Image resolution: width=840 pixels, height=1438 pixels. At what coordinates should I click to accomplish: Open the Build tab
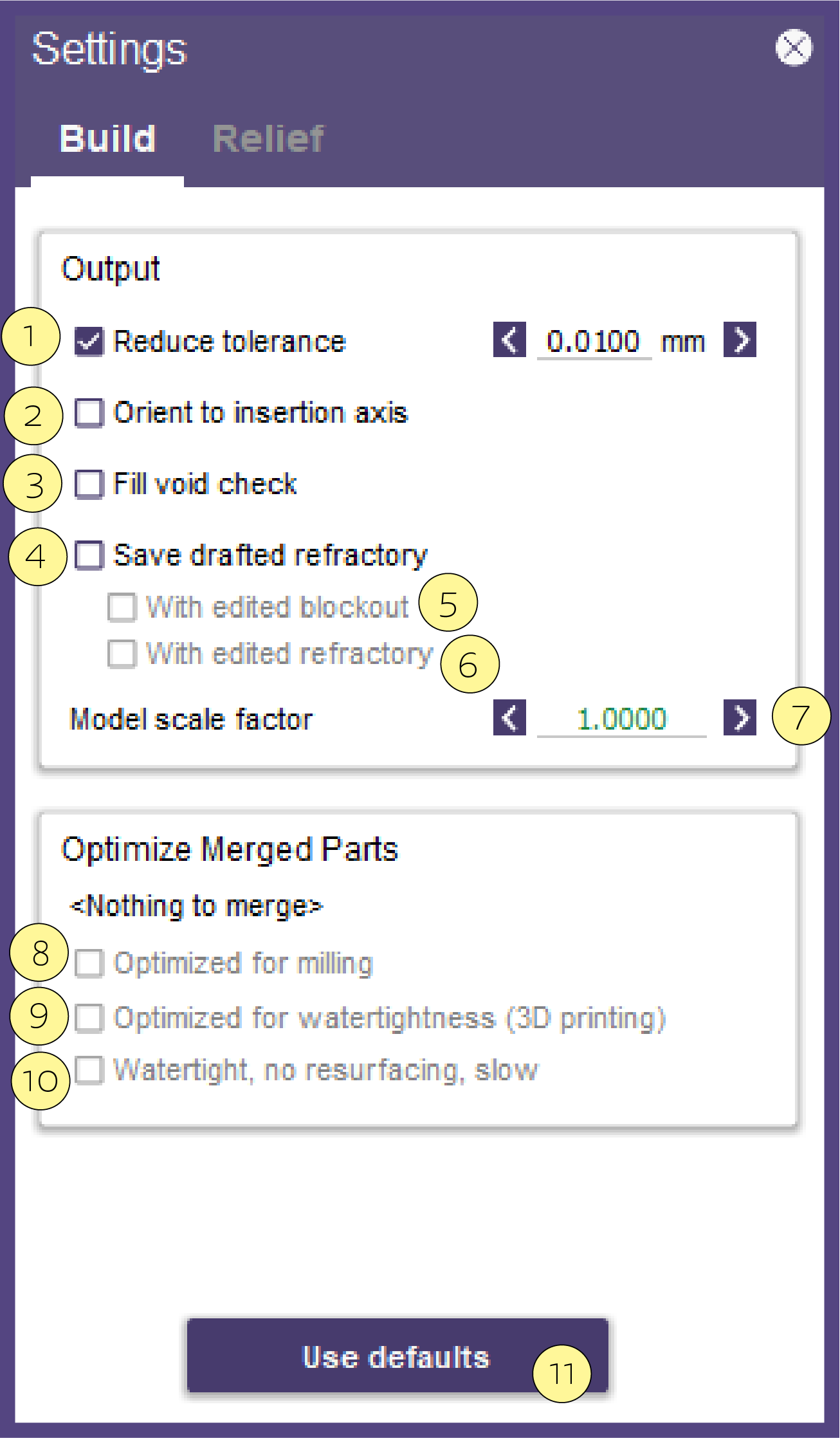[x=107, y=138]
